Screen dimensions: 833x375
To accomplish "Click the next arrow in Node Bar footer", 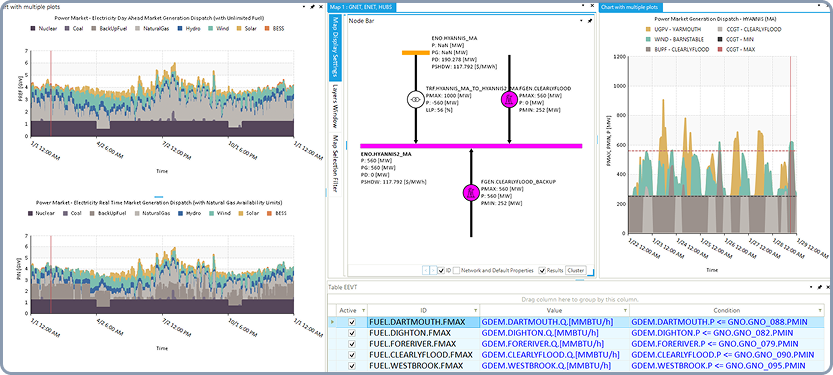I will [x=433, y=270].
